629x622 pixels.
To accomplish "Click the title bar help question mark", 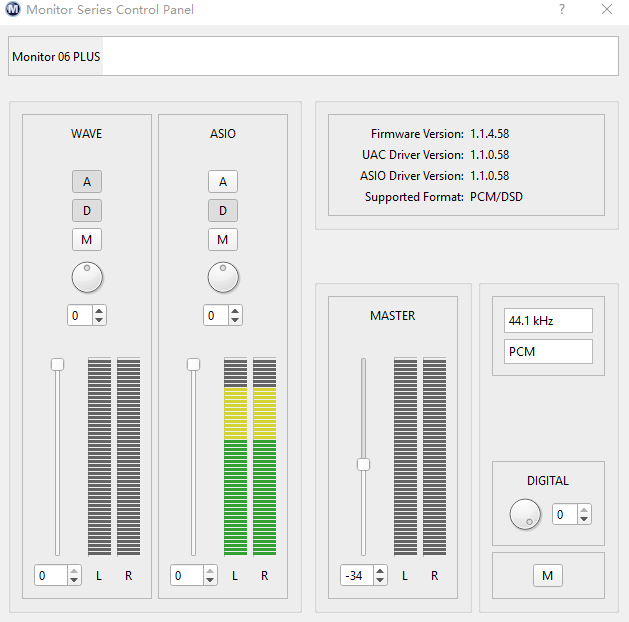I will pos(562,10).
